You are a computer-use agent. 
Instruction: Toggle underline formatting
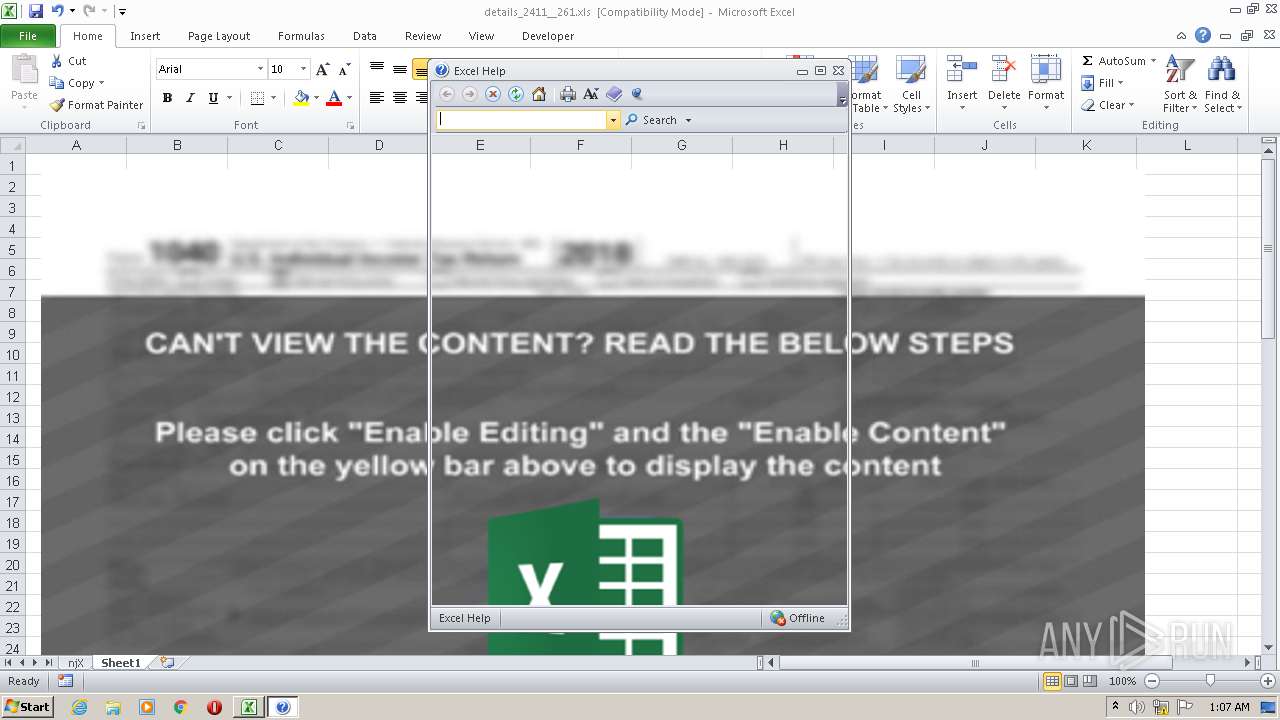pos(213,98)
